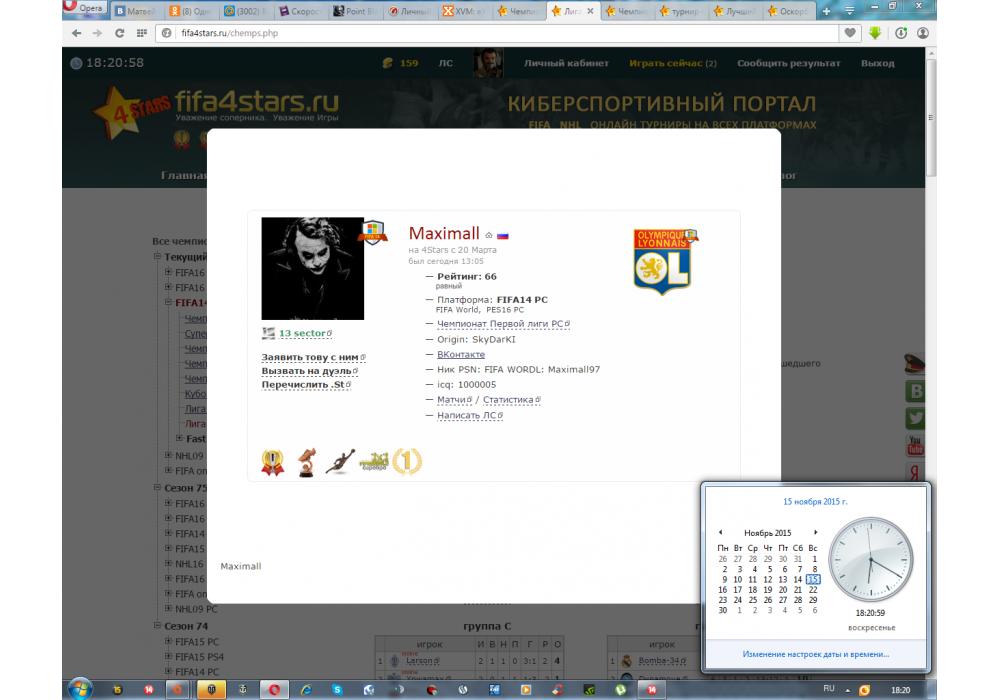The width and height of the screenshot is (1000, 700).
Task: Switch to the Point Blank browser tab
Action: click(x=354, y=11)
